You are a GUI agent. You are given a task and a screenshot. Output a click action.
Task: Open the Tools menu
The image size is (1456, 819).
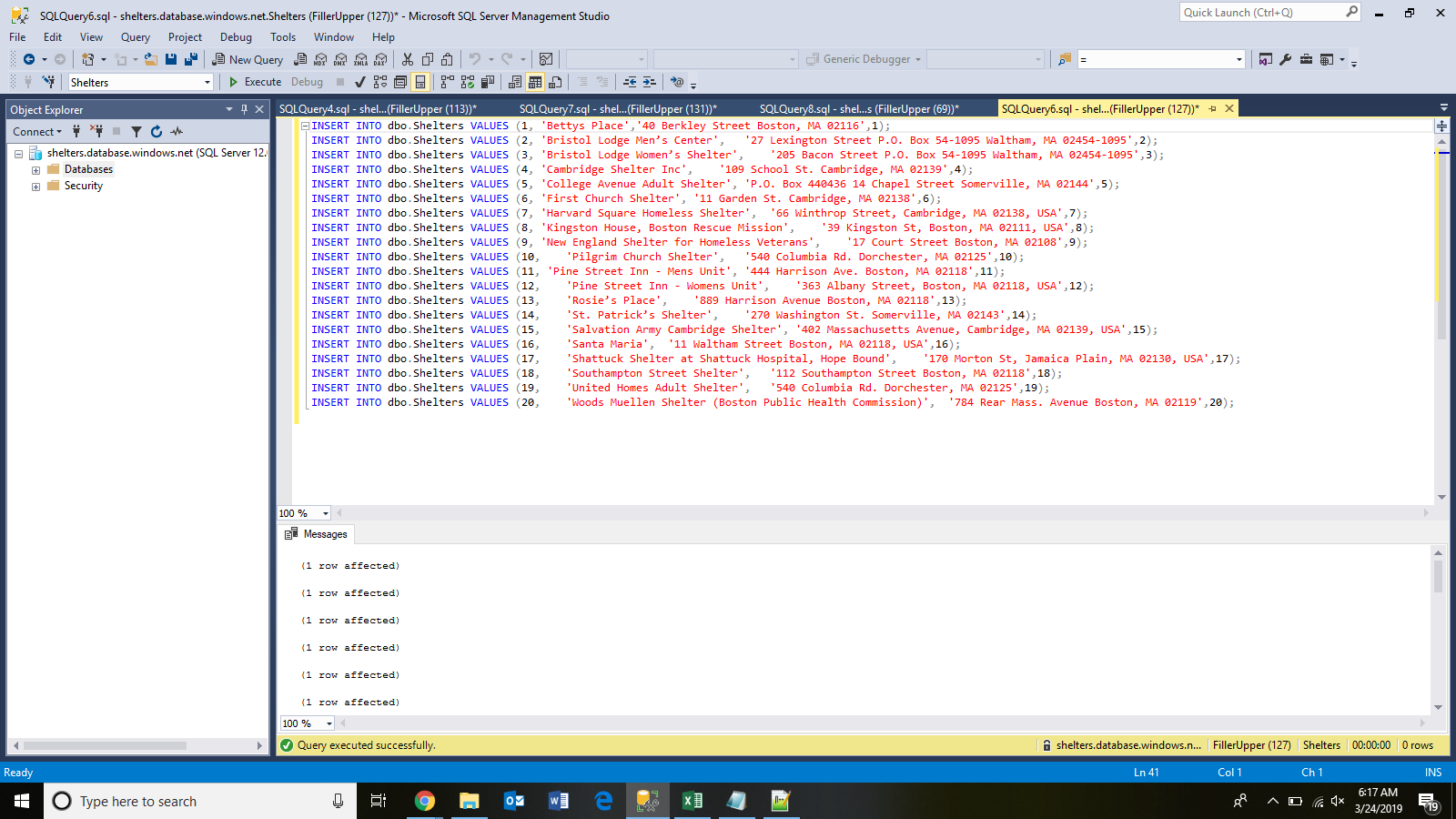283,37
